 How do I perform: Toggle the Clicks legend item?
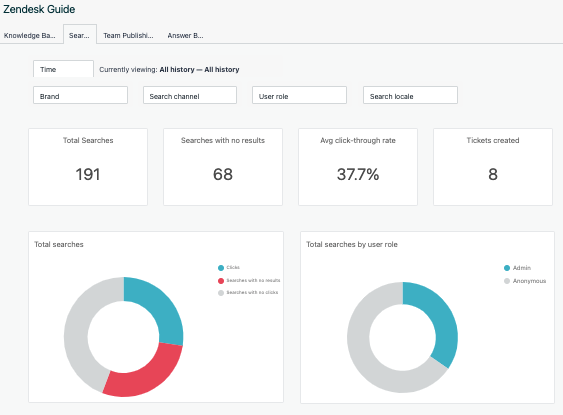pyautogui.click(x=229, y=267)
